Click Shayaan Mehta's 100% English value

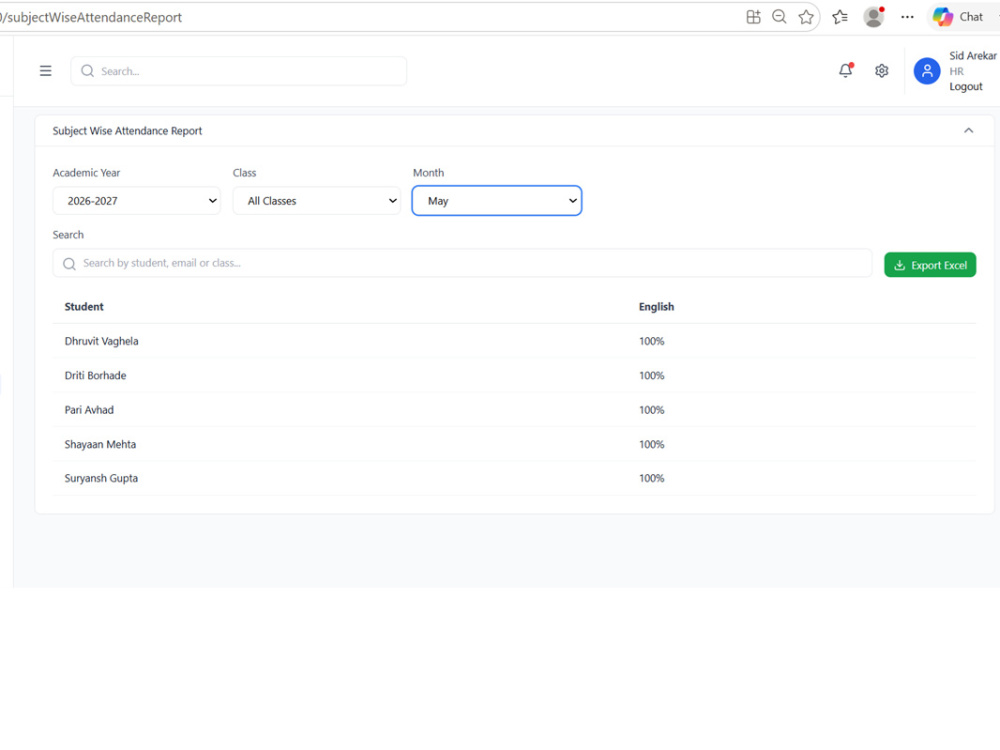point(651,445)
